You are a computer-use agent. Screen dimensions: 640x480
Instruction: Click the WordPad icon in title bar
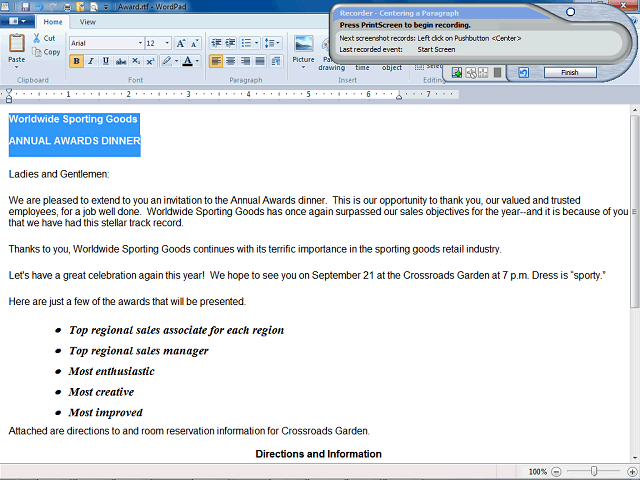click(6, 7)
